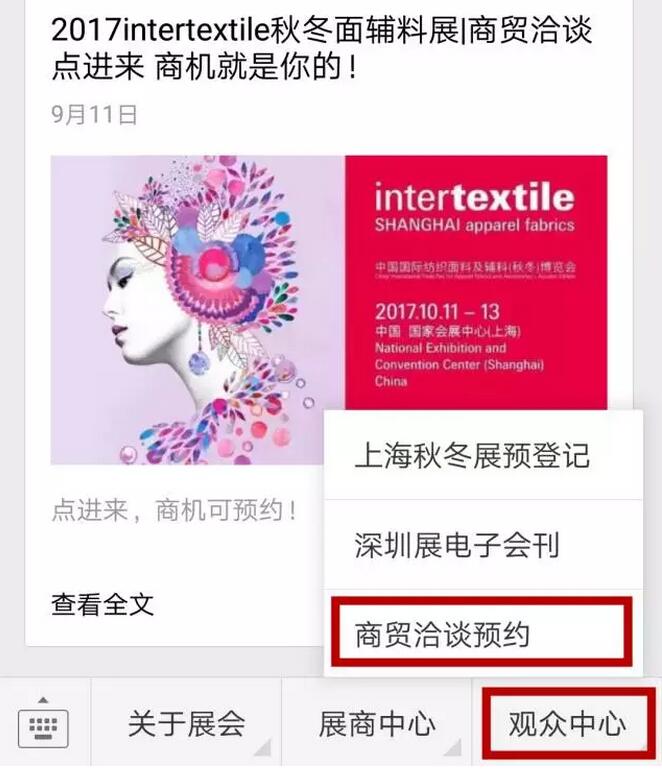Click the 点进来,商机可预约 summary text
Screen dimensions: 662x777
tap(174, 510)
